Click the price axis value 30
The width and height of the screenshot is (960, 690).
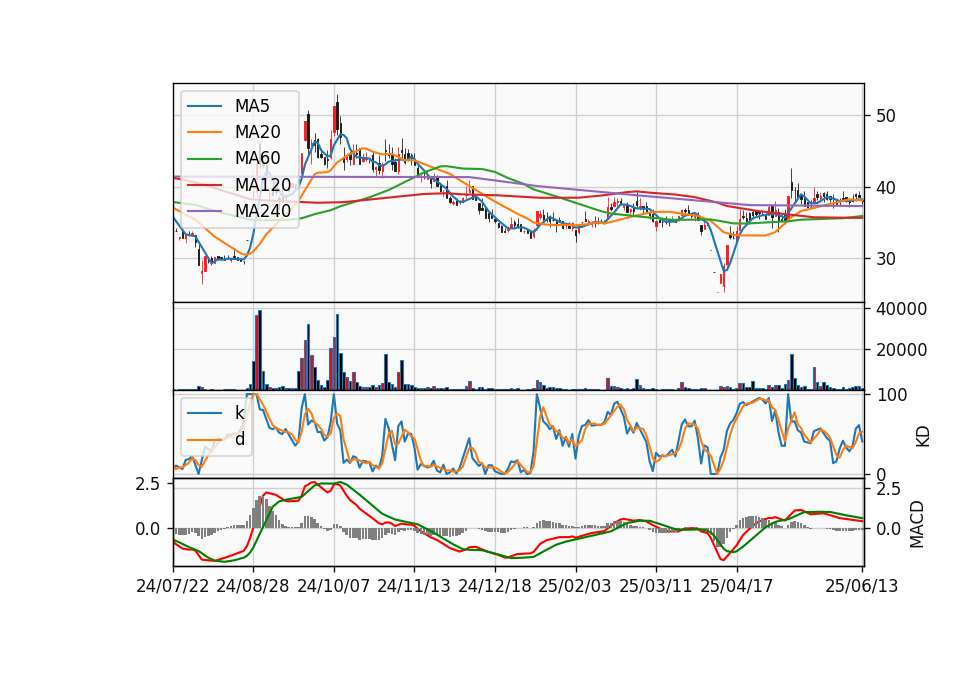click(886, 259)
